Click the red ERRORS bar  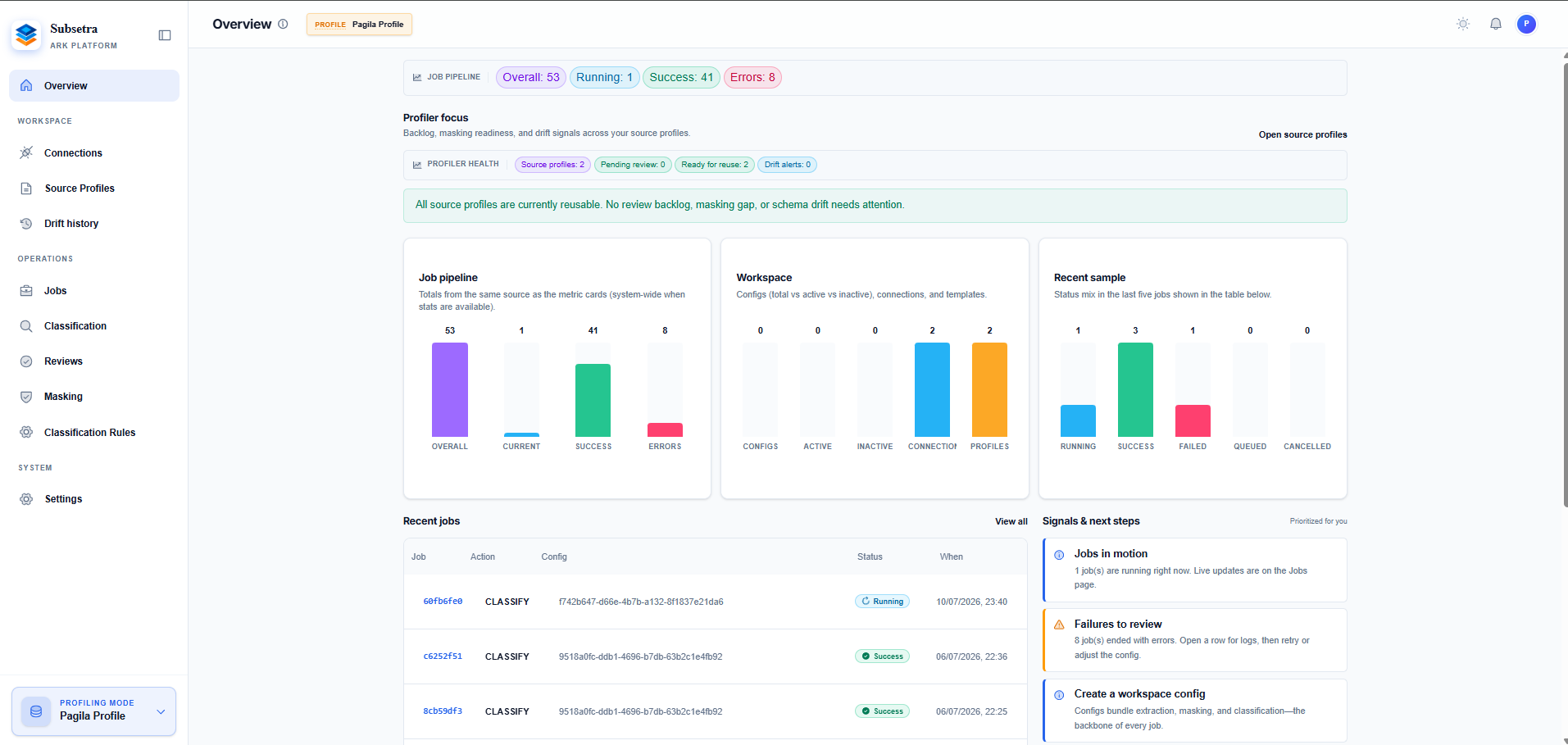click(x=665, y=429)
